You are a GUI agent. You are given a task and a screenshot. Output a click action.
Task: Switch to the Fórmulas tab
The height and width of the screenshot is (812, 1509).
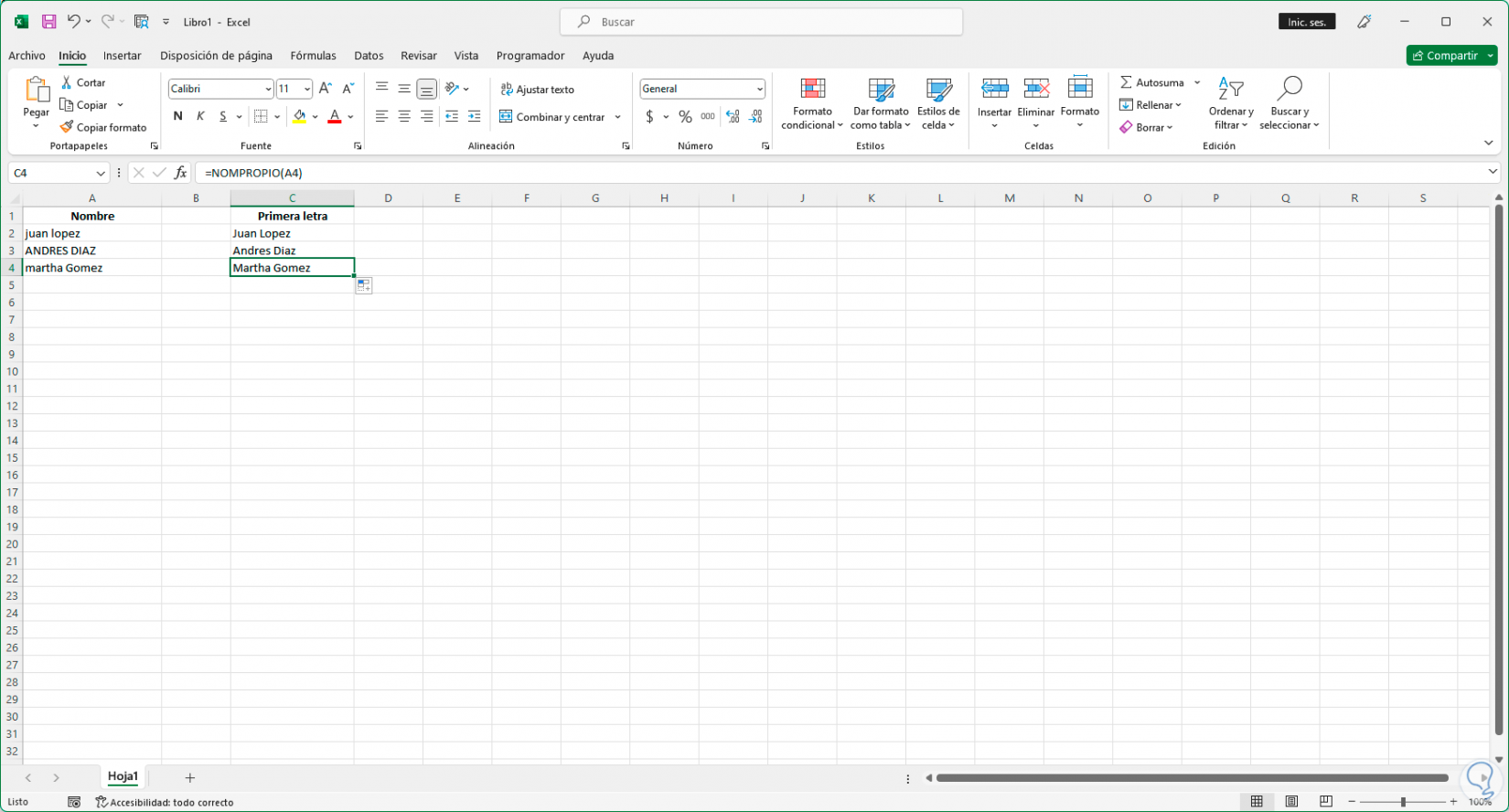pos(313,56)
